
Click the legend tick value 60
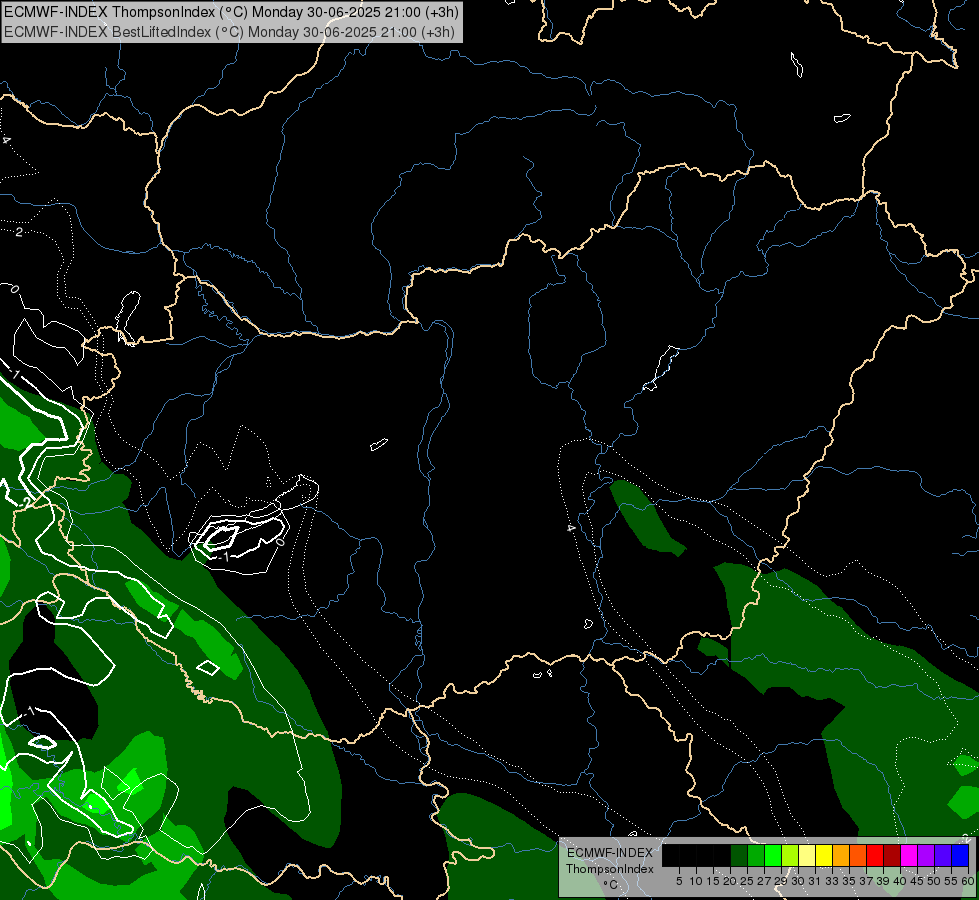pyautogui.click(x=968, y=881)
